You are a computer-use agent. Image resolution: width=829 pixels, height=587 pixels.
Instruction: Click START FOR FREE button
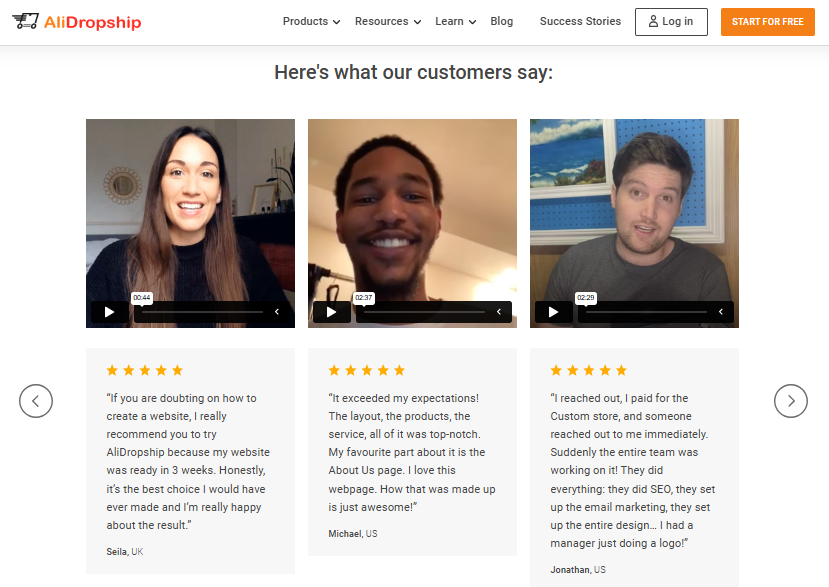(x=768, y=22)
